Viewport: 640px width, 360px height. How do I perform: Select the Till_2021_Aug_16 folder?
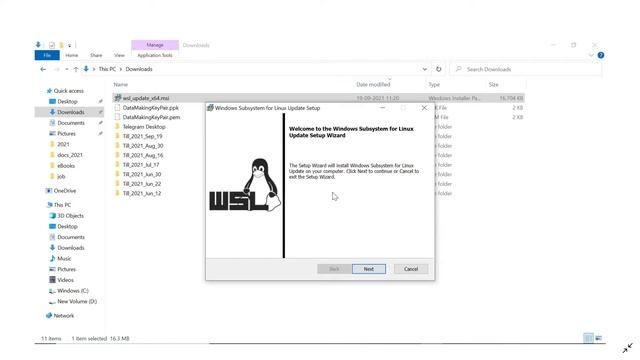tap(142, 156)
